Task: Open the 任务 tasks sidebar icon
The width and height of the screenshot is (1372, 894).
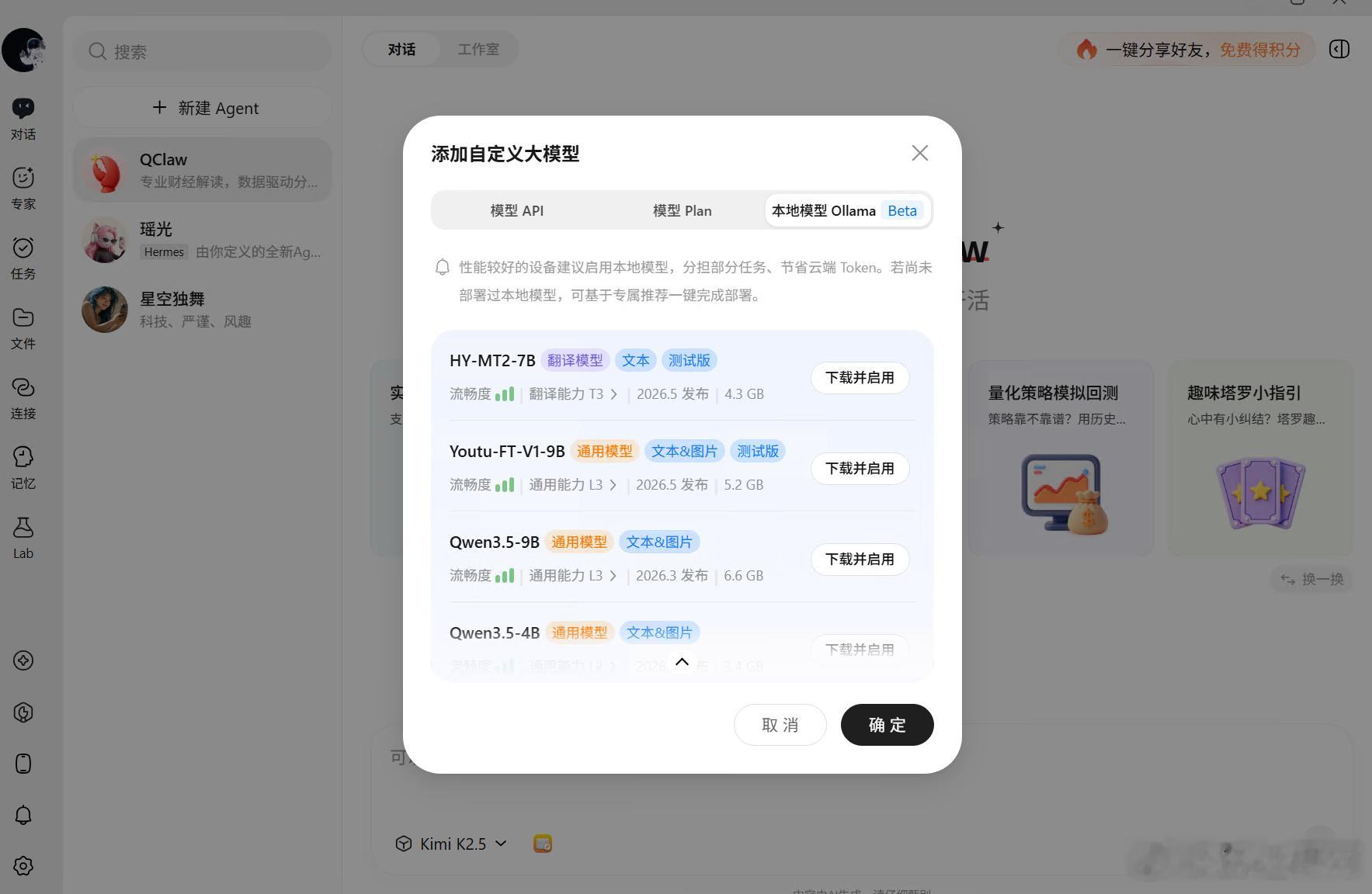Action: [23, 258]
